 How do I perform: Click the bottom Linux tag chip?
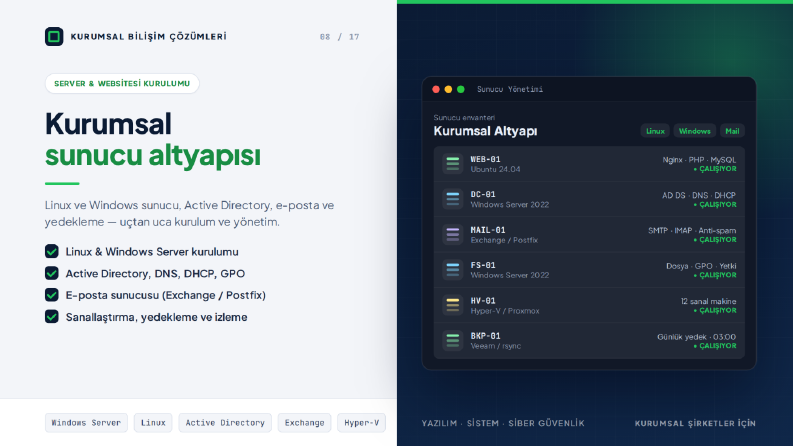pyautogui.click(x=153, y=423)
